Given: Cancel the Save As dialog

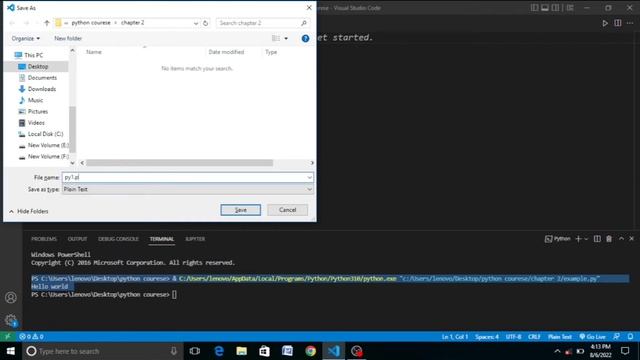Looking at the screenshot, I should pos(287,210).
